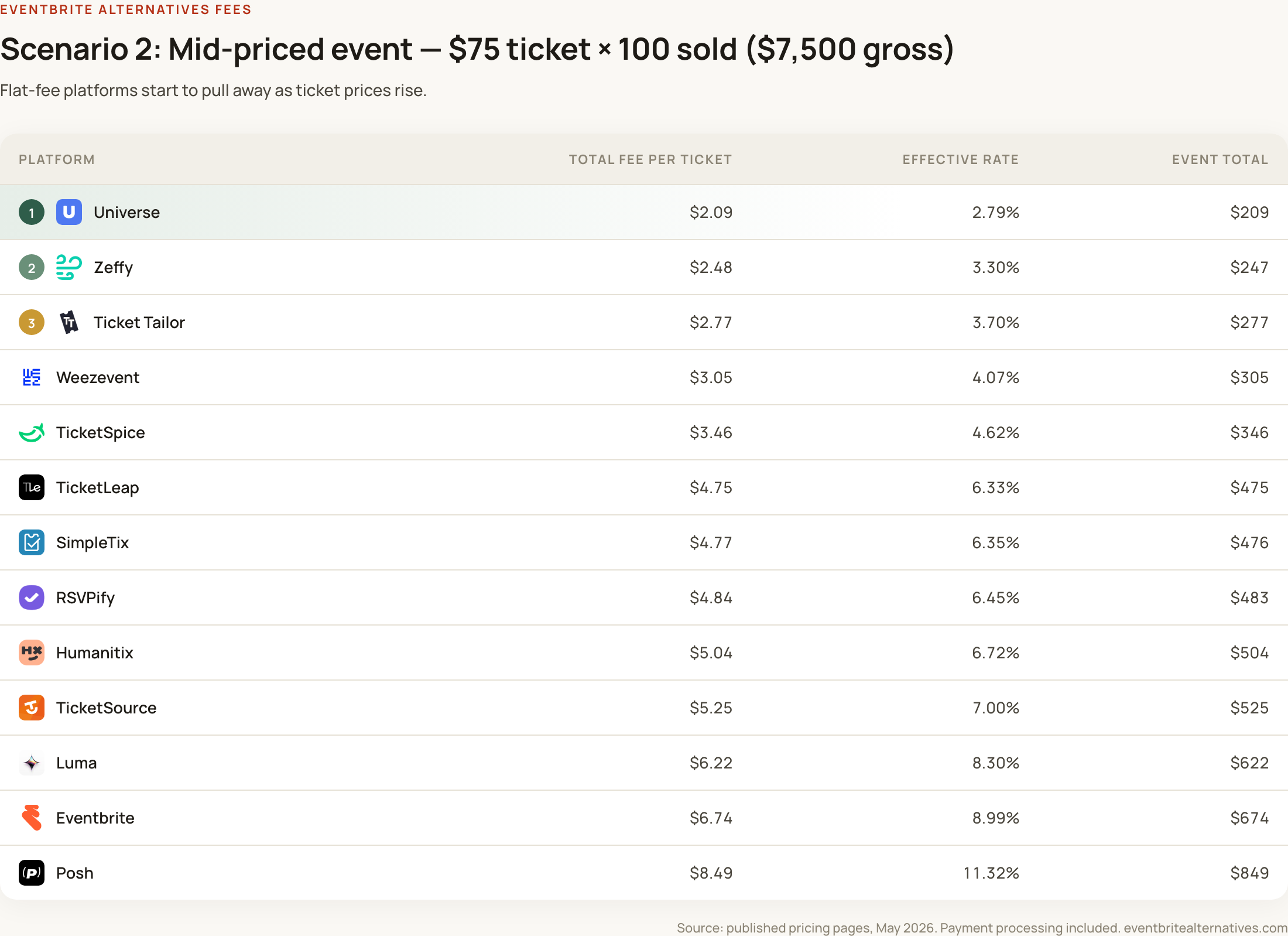The width and height of the screenshot is (1288, 936).
Task: Click the TicketLeap logo icon
Action: point(32,487)
